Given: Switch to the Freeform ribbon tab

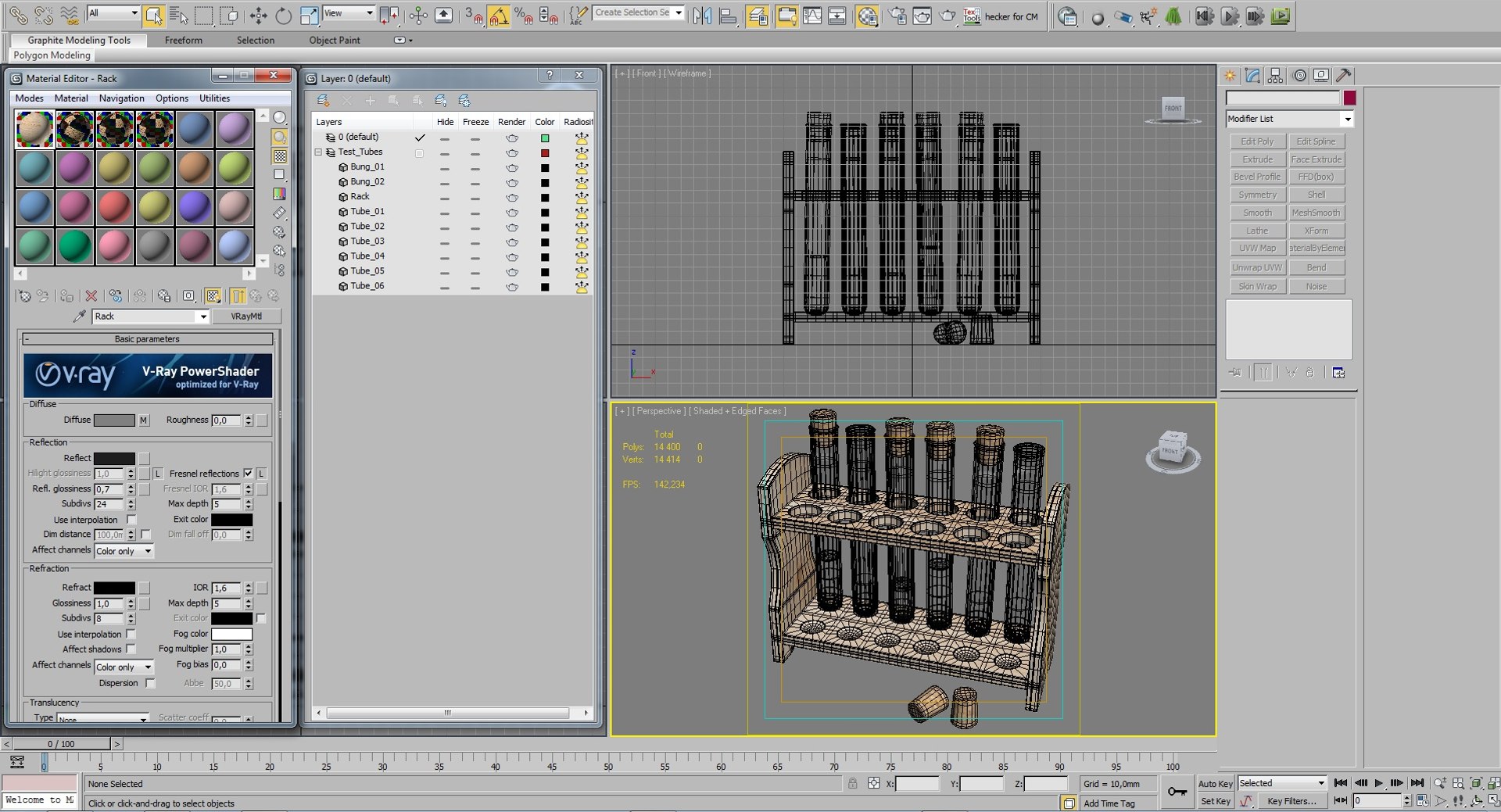Looking at the screenshot, I should tap(183, 40).
